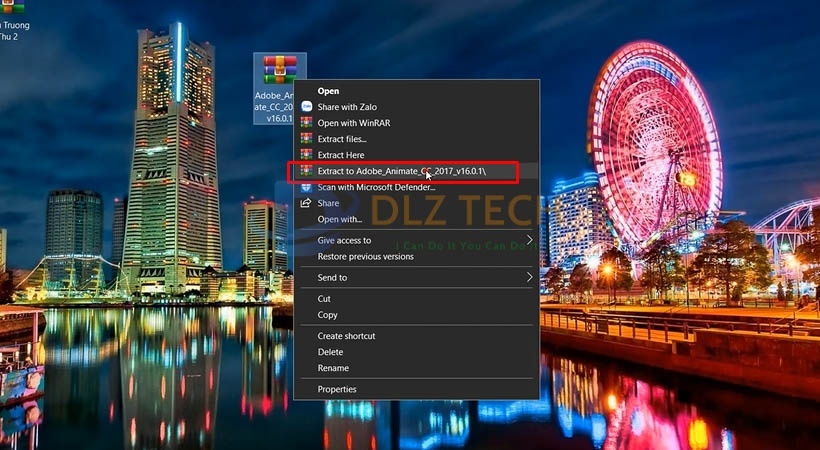Expand the Send to submenu arrow
Image resolution: width=820 pixels, height=450 pixels.
pos(529,277)
